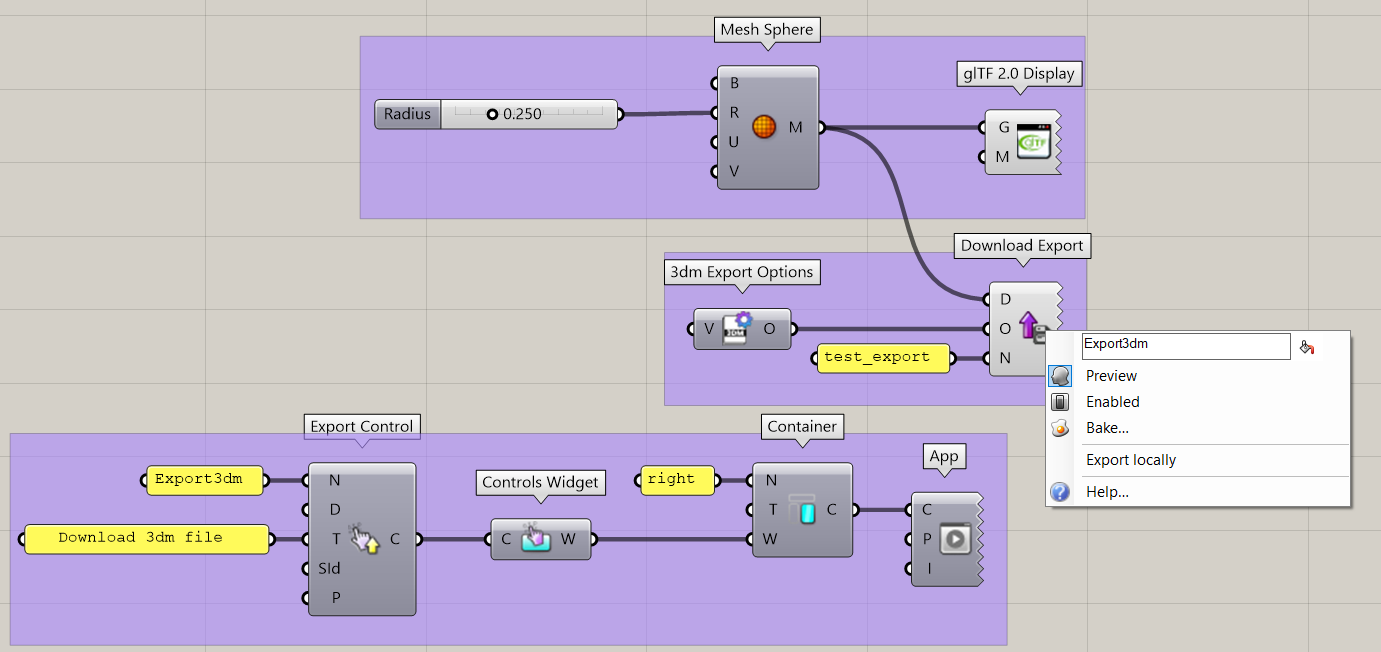The width and height of the screenshot is (1381, 652).
Task: Click the test_export yellow panel
Action: coord(883,358)
